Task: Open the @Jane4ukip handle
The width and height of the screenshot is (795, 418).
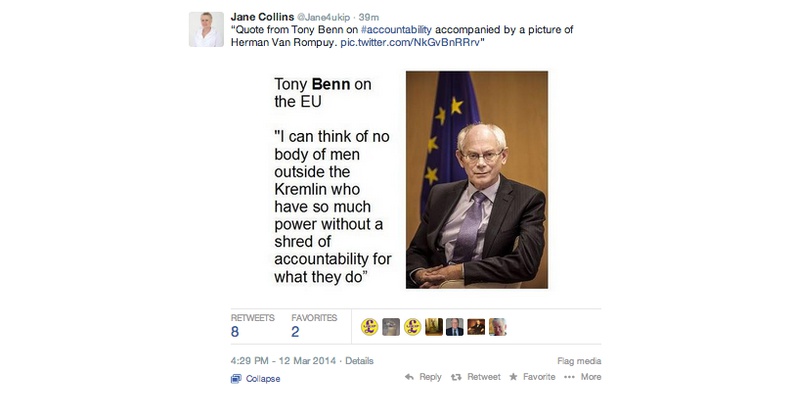Action: [323, 17]
